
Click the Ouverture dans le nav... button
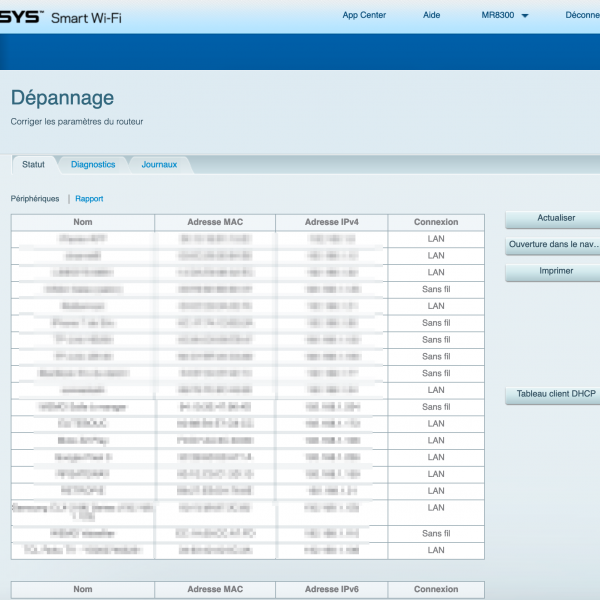[x=553, y=244]
